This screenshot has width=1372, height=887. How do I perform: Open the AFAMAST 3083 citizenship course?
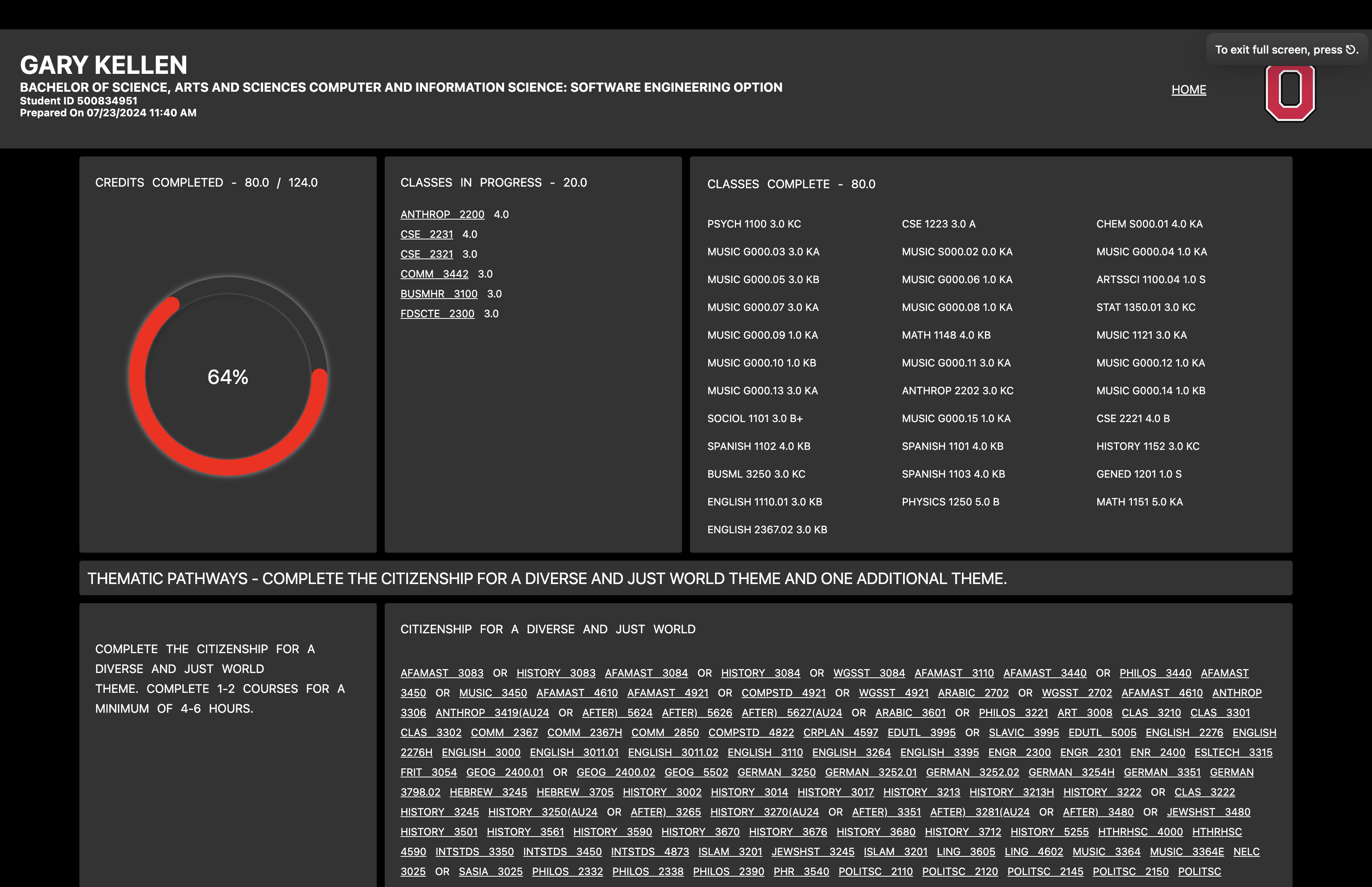(x=441, y=673)
